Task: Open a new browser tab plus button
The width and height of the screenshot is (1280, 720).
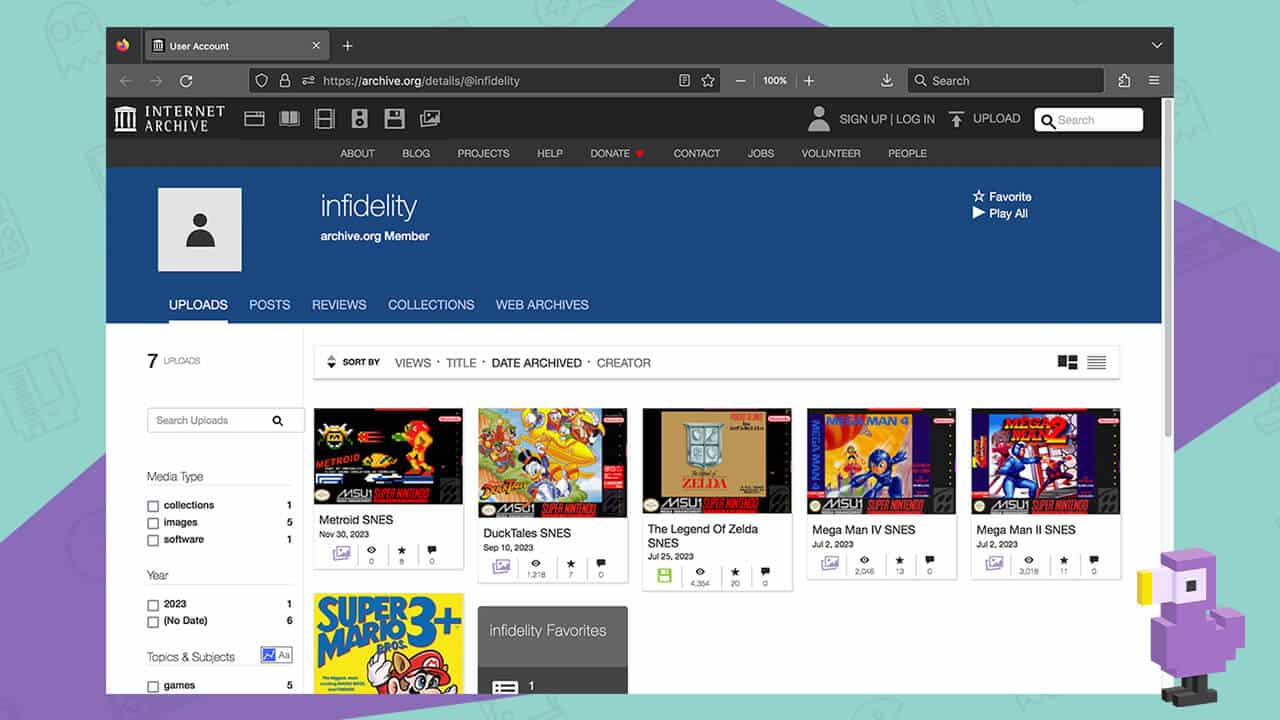Action: 347,46
